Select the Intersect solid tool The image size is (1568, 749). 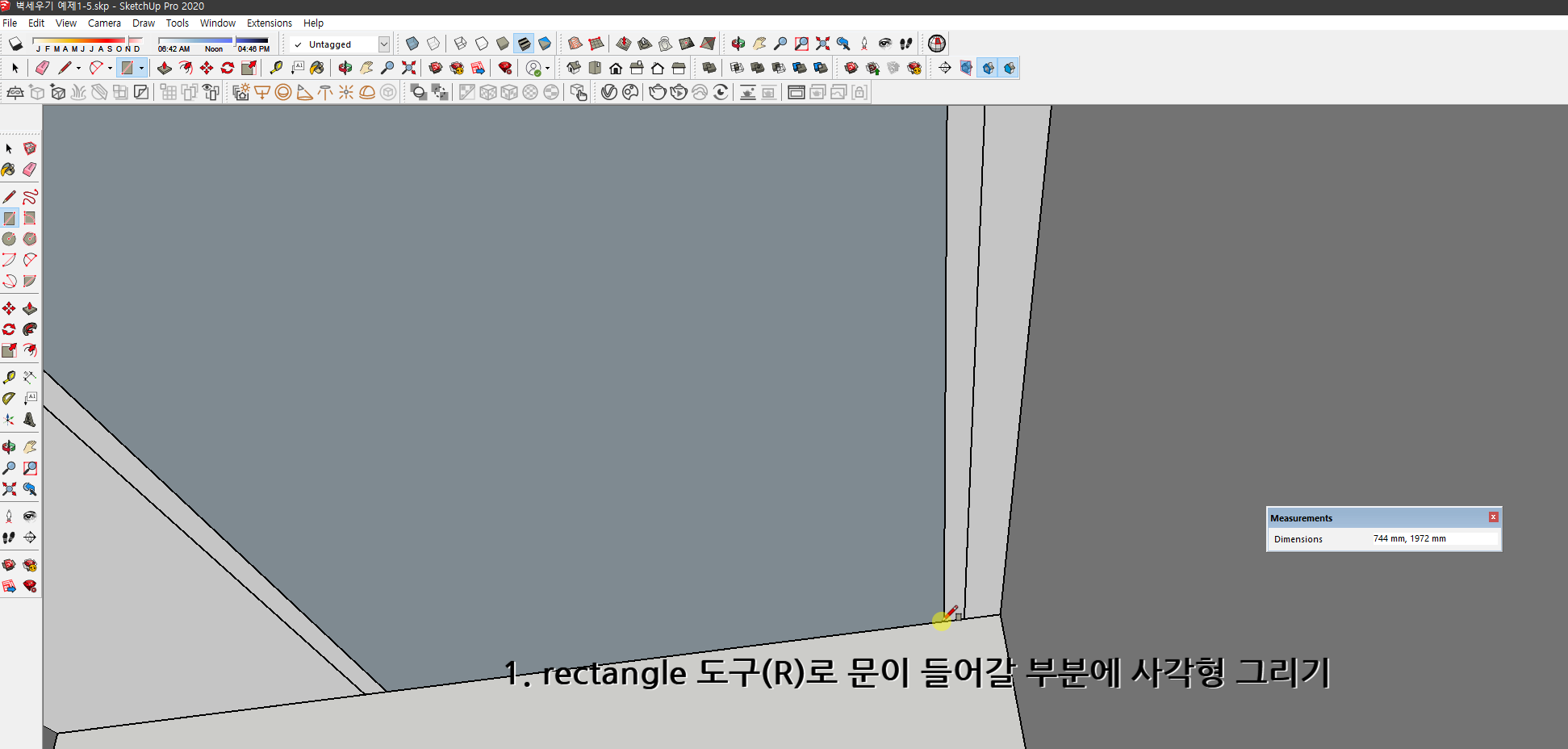[x=737, y=68]
